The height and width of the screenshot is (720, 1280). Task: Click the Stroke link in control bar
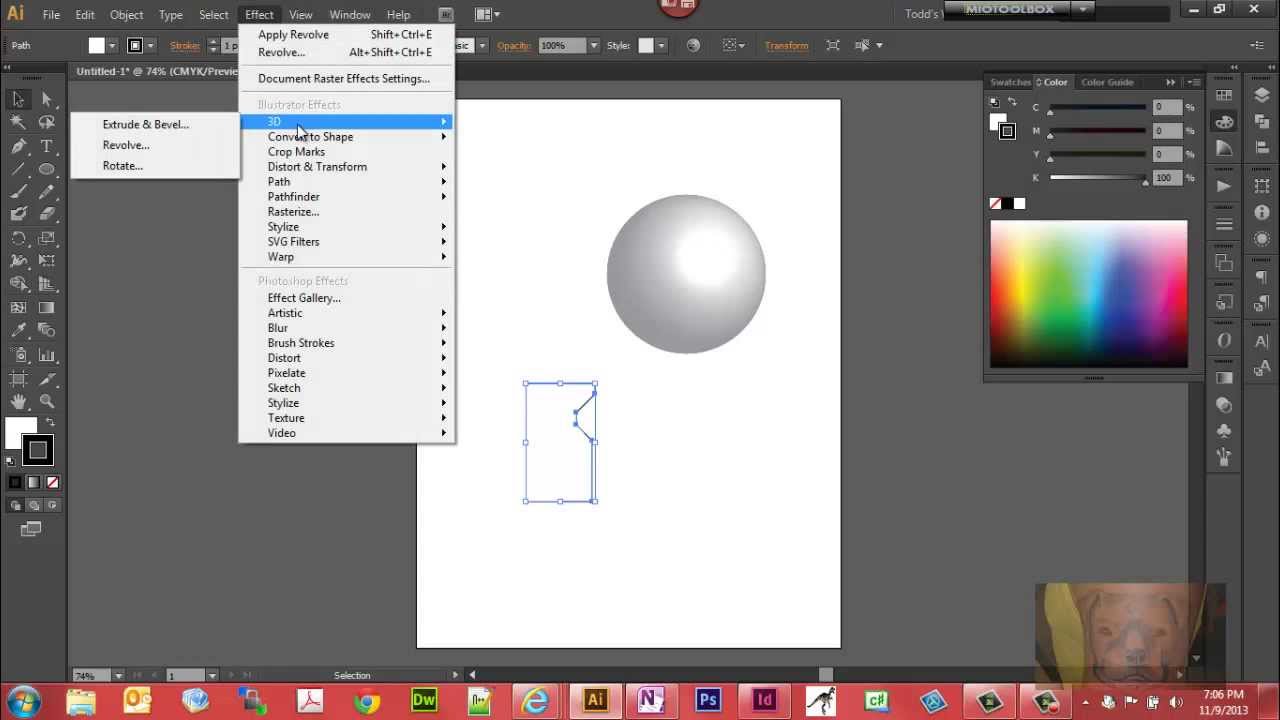(x=185, y=46)
